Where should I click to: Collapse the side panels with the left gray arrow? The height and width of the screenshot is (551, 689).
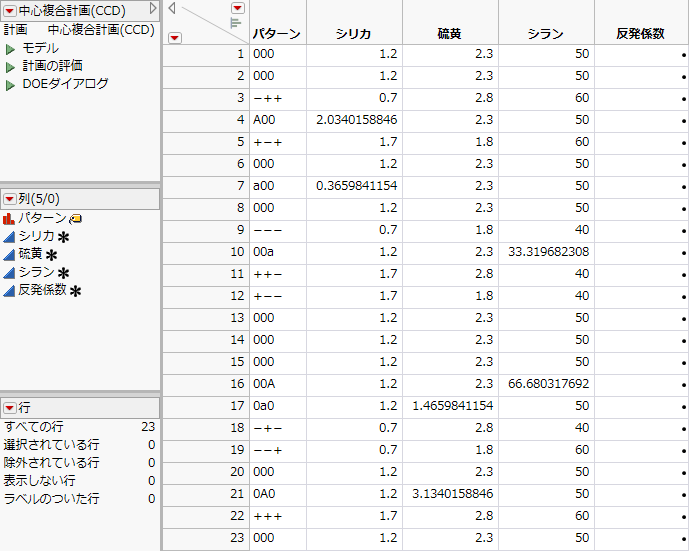[x=172, y=8]
